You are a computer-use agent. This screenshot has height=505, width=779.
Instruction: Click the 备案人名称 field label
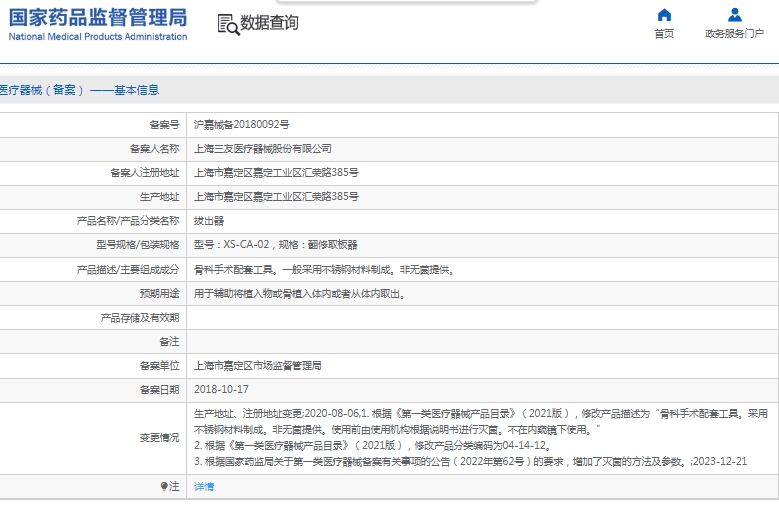pyautogui.click(x=155, y=149)
